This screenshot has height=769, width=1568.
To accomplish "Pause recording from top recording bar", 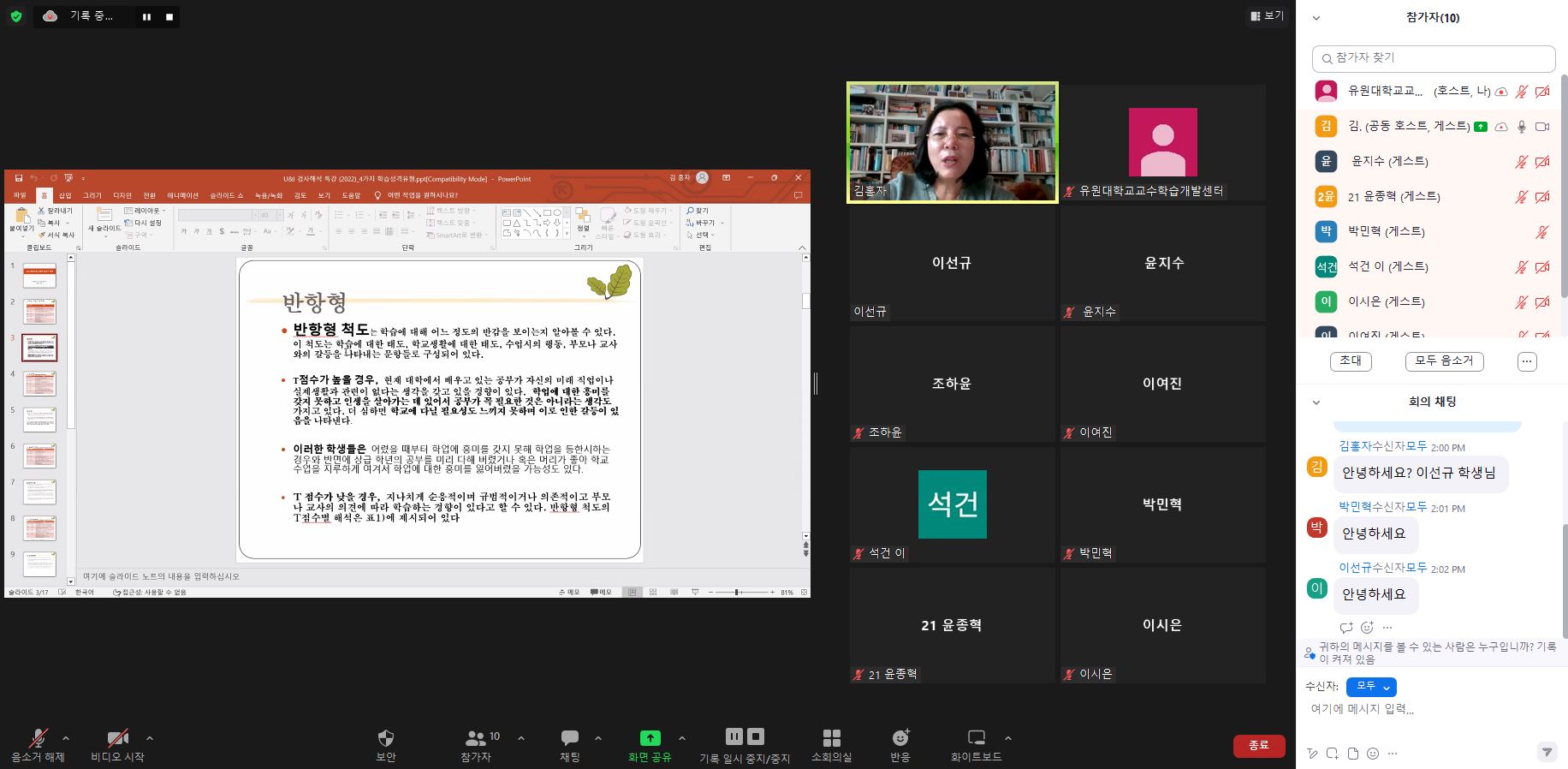I will point(147,16).
